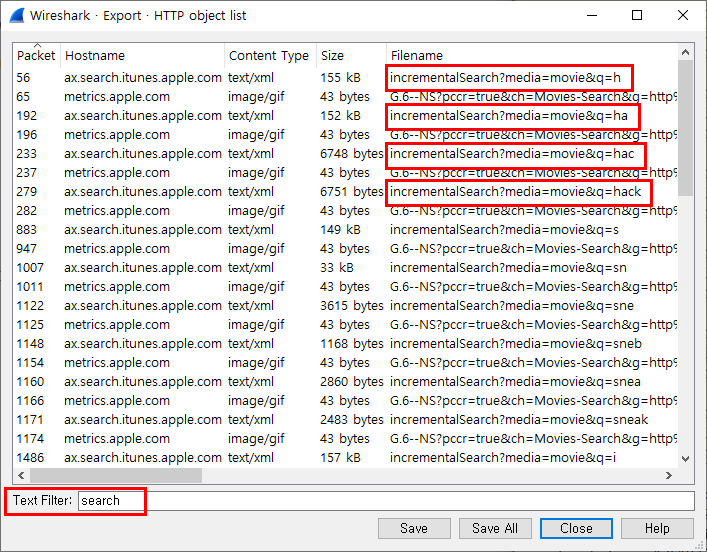
Task: Click size value 152 kB
Action: point(340,115)
